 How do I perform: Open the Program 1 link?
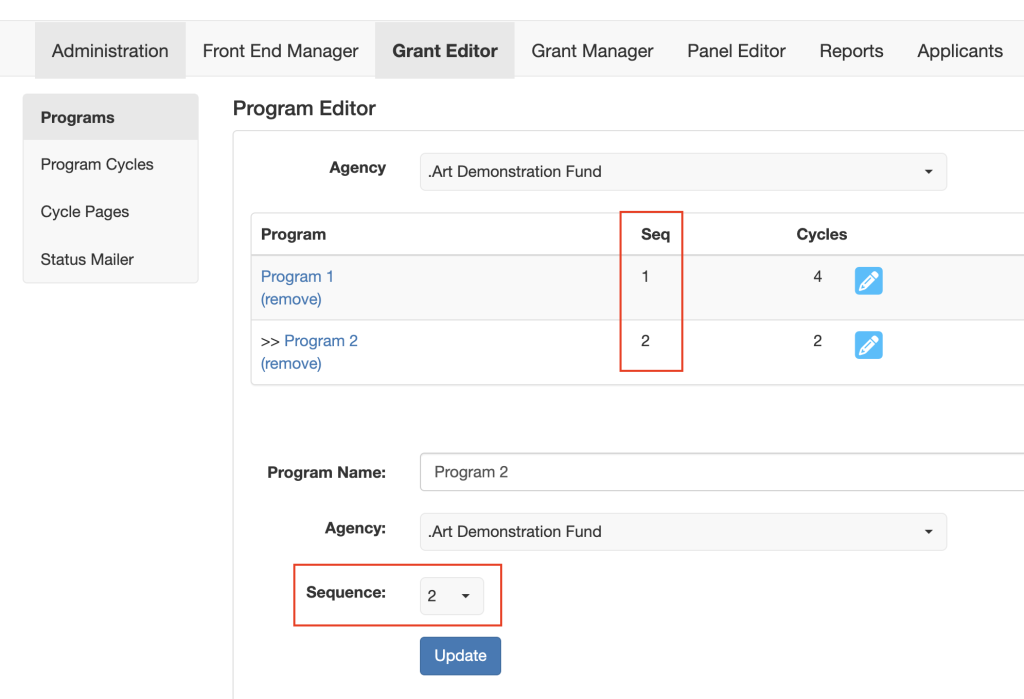[x=297, y=276]
